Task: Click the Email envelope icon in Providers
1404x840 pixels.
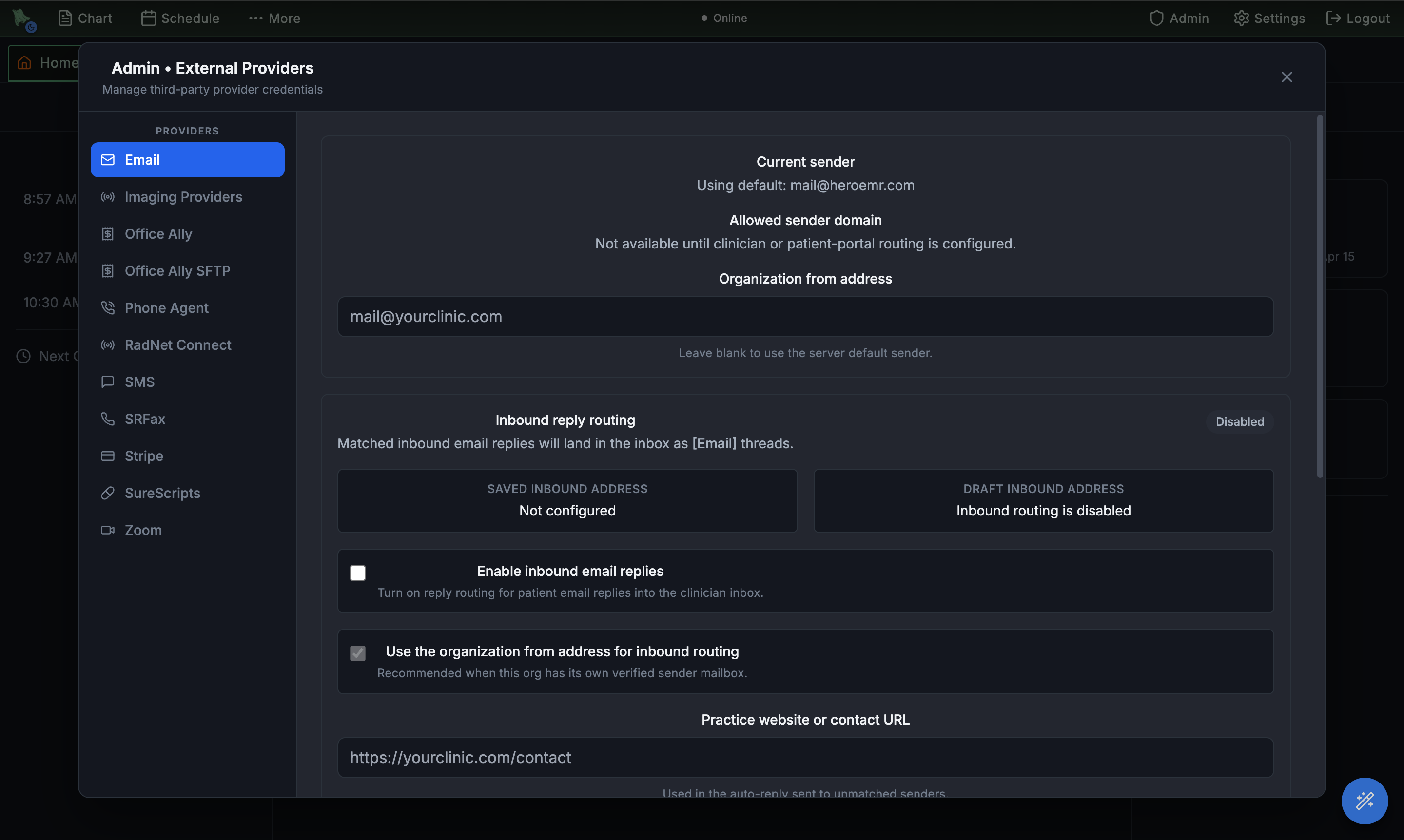Action: click(x=108, y=160)
